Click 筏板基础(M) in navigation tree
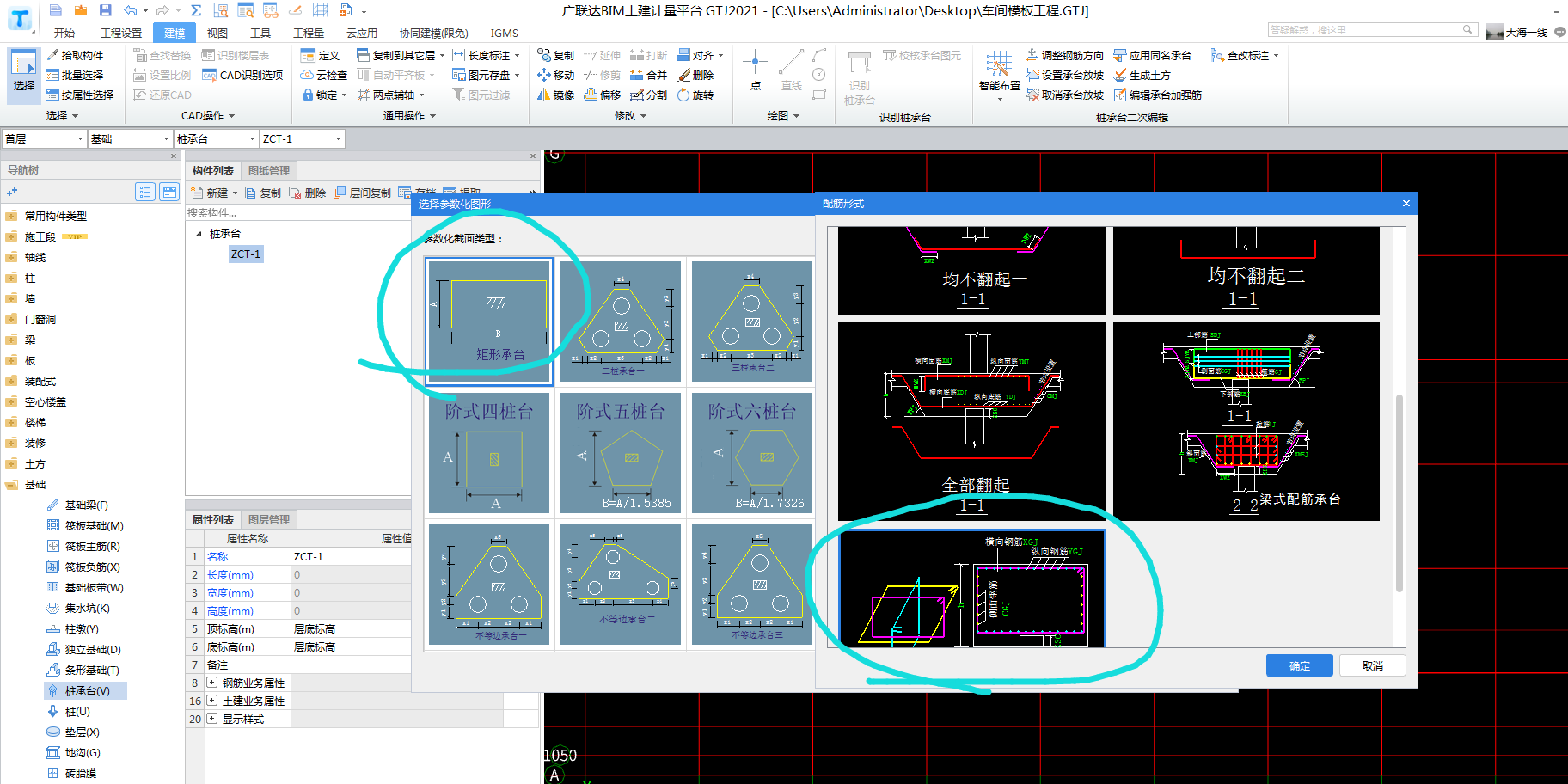 [x=85, y=525]
